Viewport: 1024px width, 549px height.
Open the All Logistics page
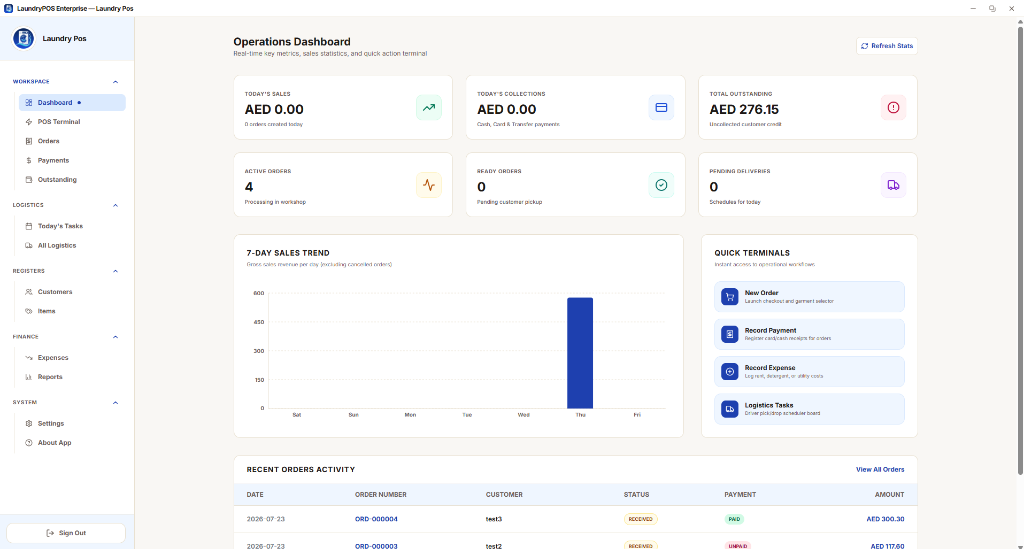(x=72, y=245)
